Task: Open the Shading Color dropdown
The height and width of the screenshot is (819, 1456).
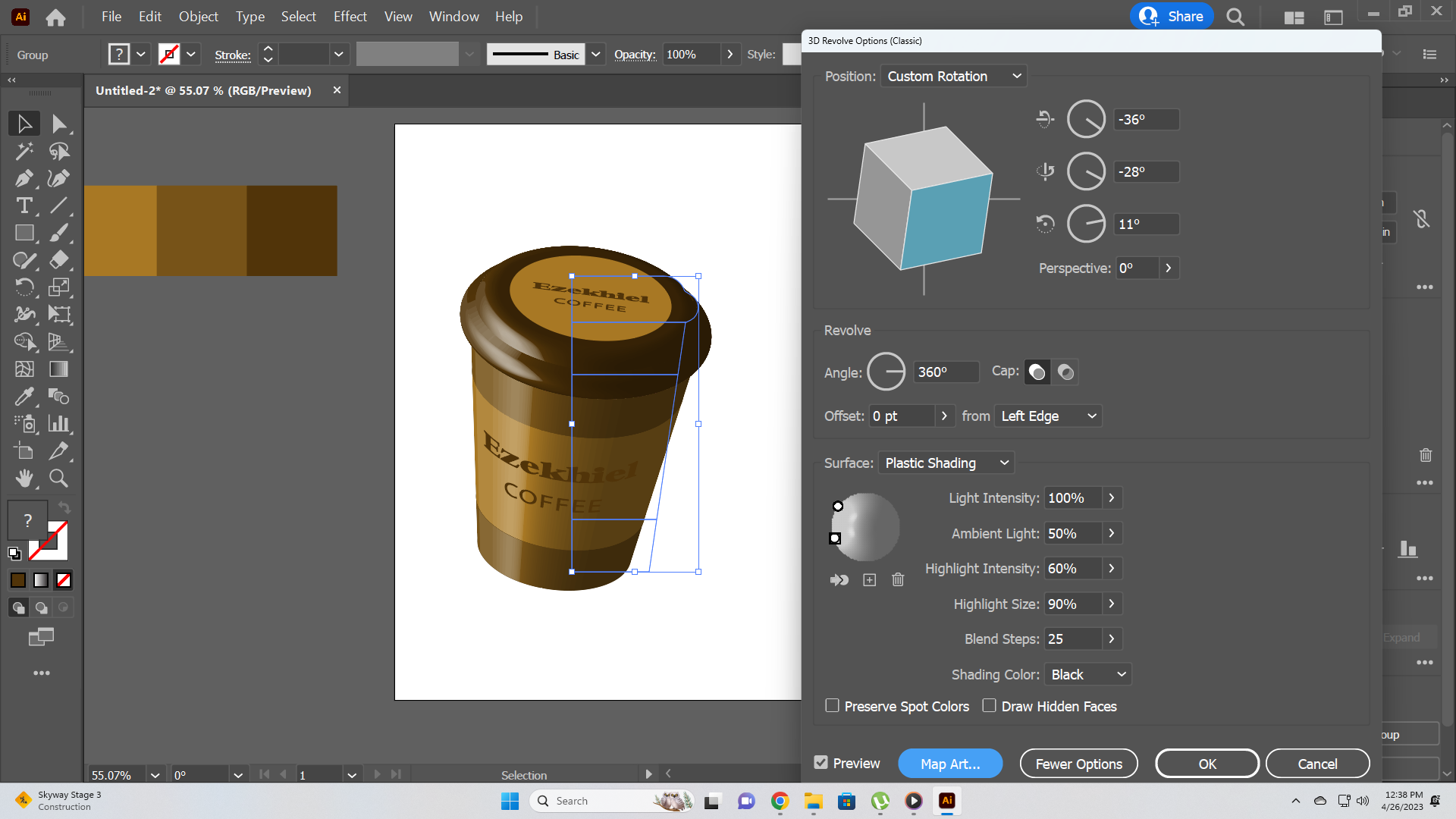Action: (1087, 675)
